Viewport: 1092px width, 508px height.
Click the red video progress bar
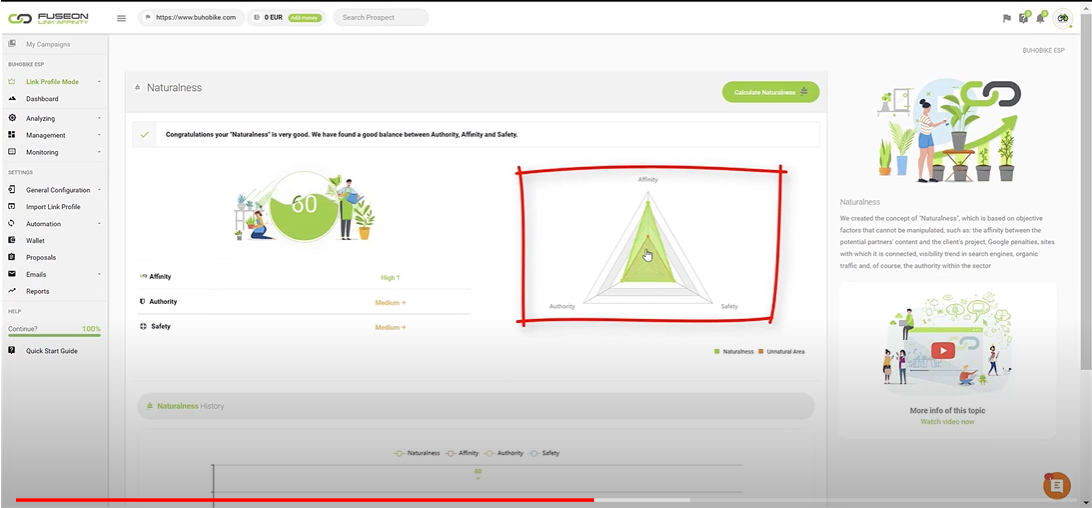pyautogui.click(x=300, y=499)
